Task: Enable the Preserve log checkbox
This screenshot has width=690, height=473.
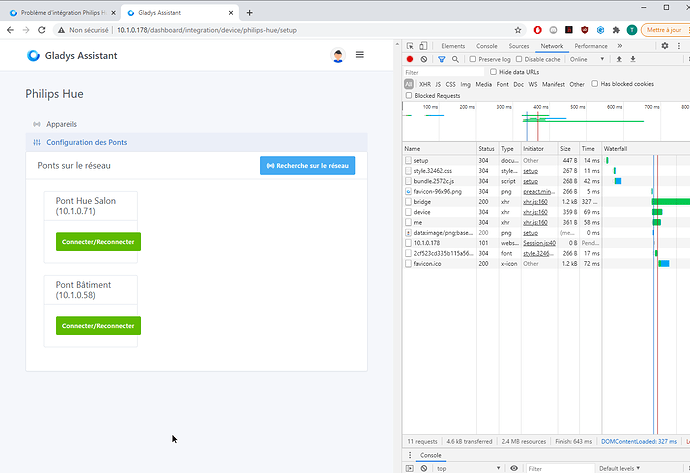Action: coord(473,59)
